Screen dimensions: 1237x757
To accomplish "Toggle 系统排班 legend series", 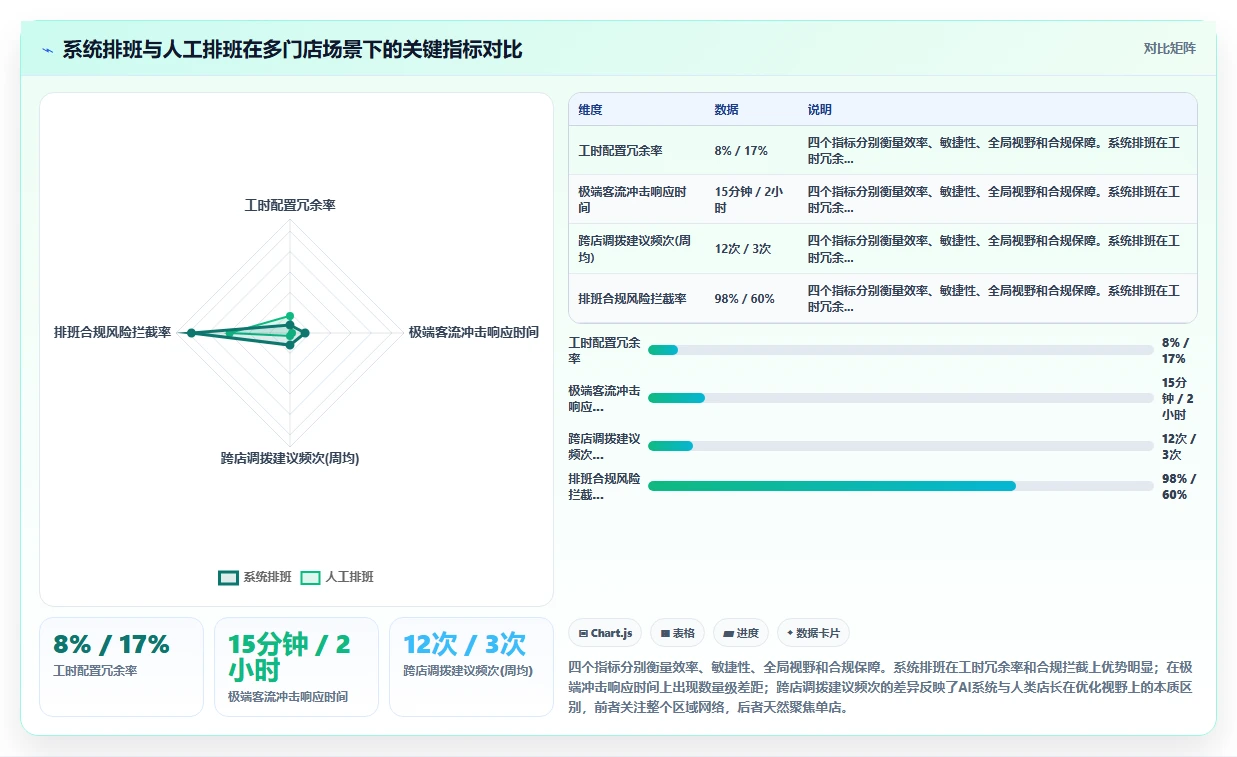I will pos(255,577).
